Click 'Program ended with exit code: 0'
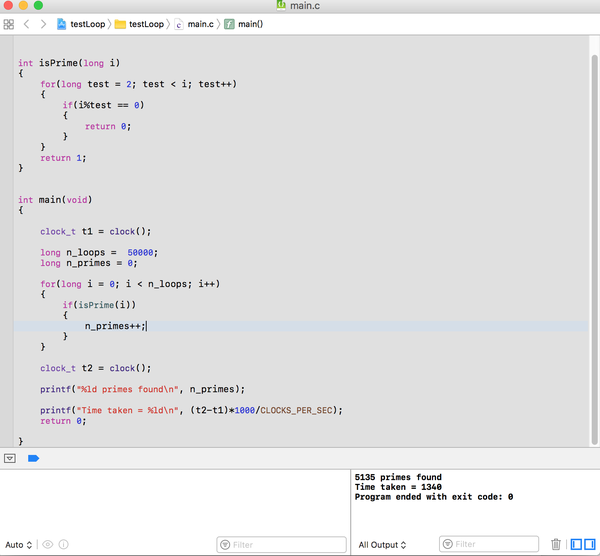The width and height of the screenshot is (600, 556). 434,497
